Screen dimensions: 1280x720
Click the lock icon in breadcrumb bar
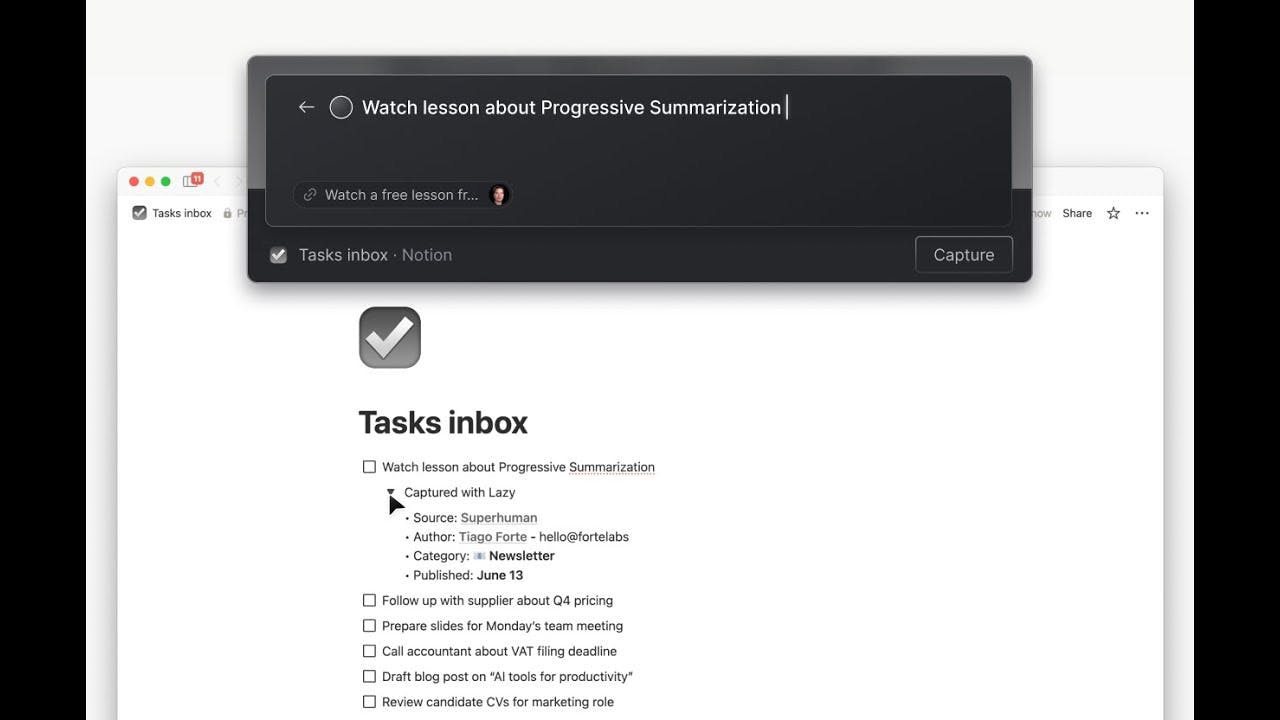click(228, 213)
